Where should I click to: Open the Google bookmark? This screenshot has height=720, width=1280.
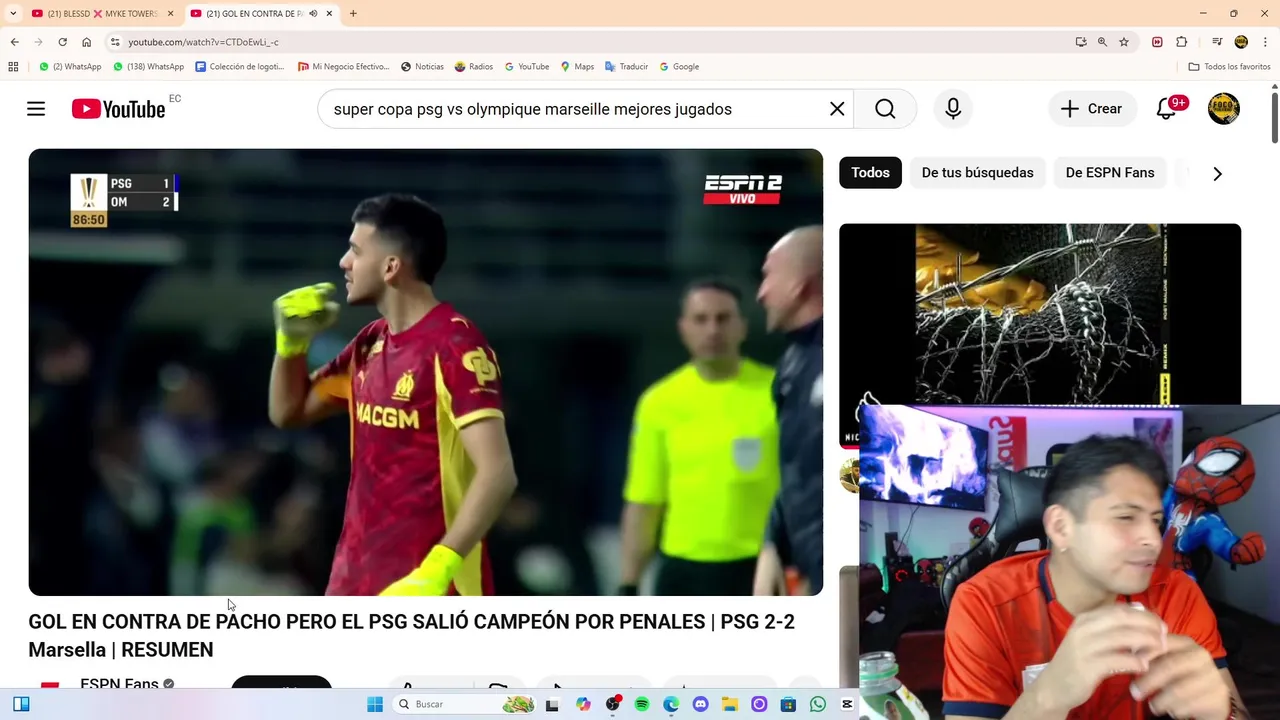679,67
